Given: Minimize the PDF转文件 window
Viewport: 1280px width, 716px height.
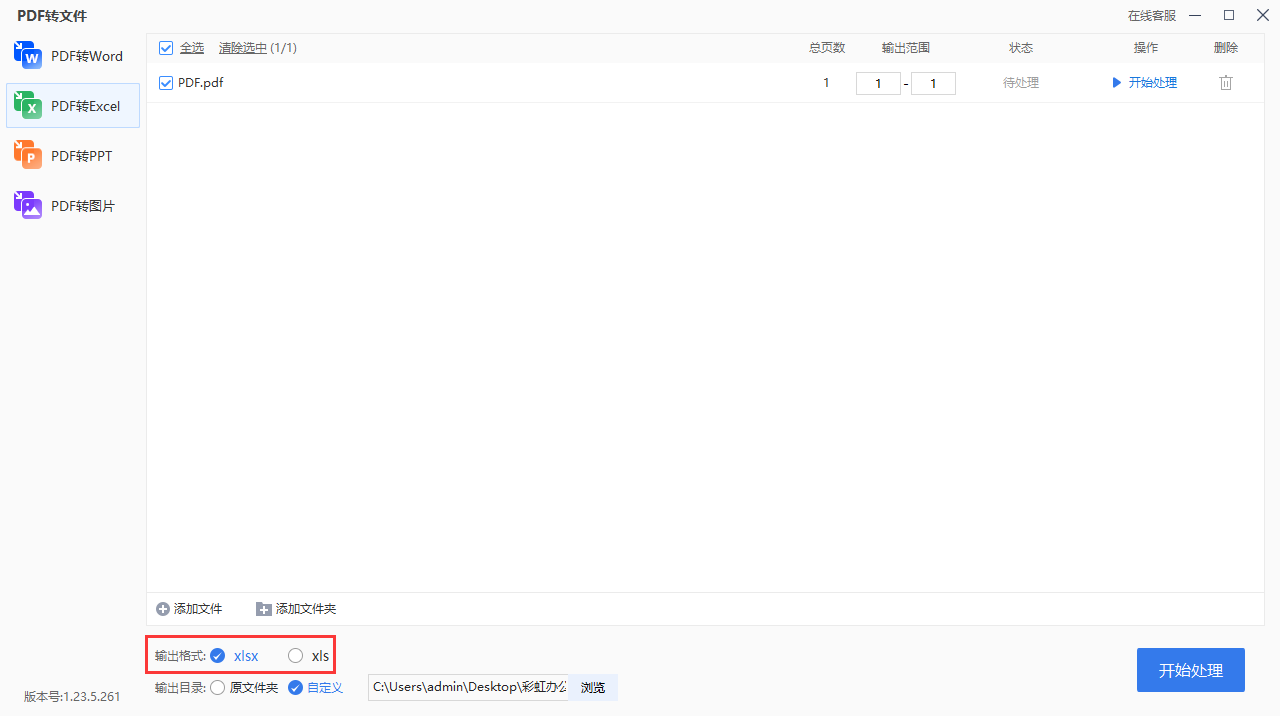Looking at the screenshot, I should pos(1196,15).
